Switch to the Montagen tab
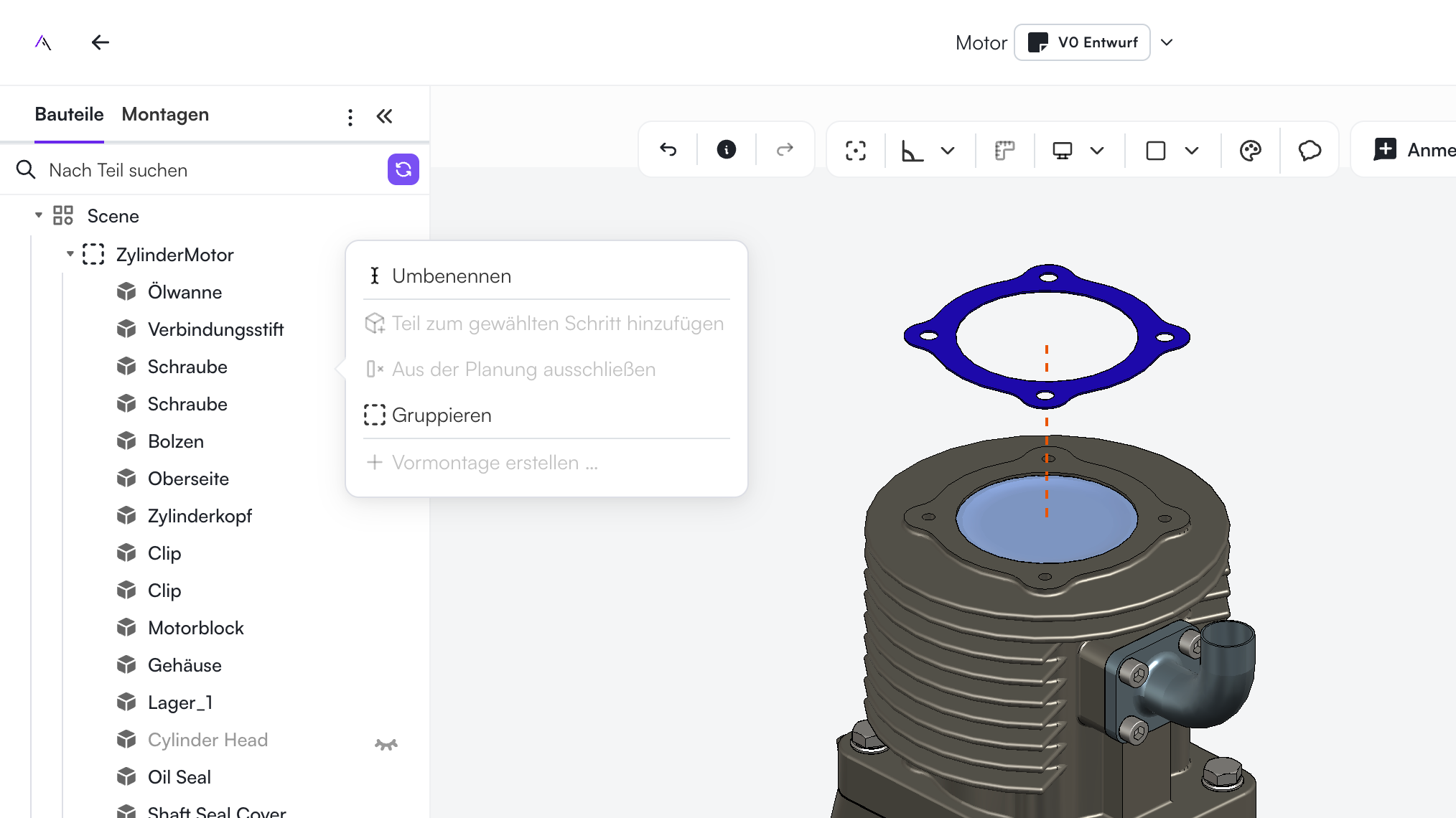 [165, 115]
